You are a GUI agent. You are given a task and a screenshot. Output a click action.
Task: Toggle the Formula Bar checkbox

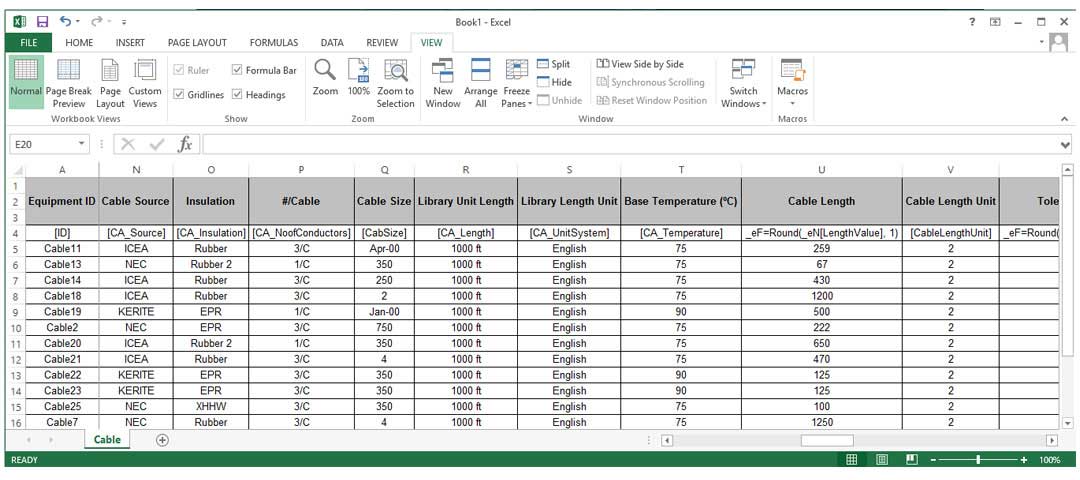[x=237, y=70]
